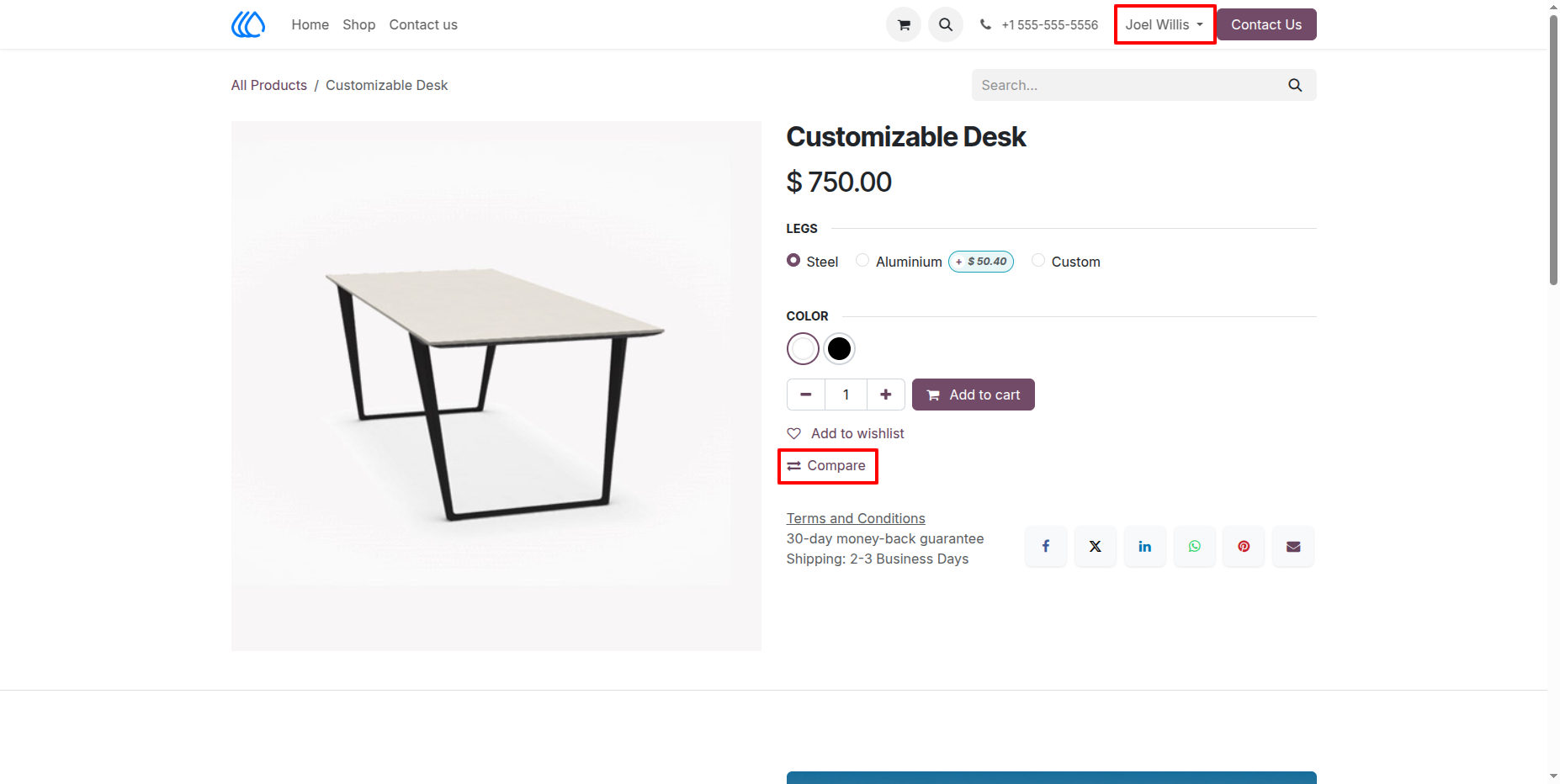This screenshot has height=784, width=1560.
Task: Share product on LinkedIn
Action: pyautogui.click(x=1145, y=546)
